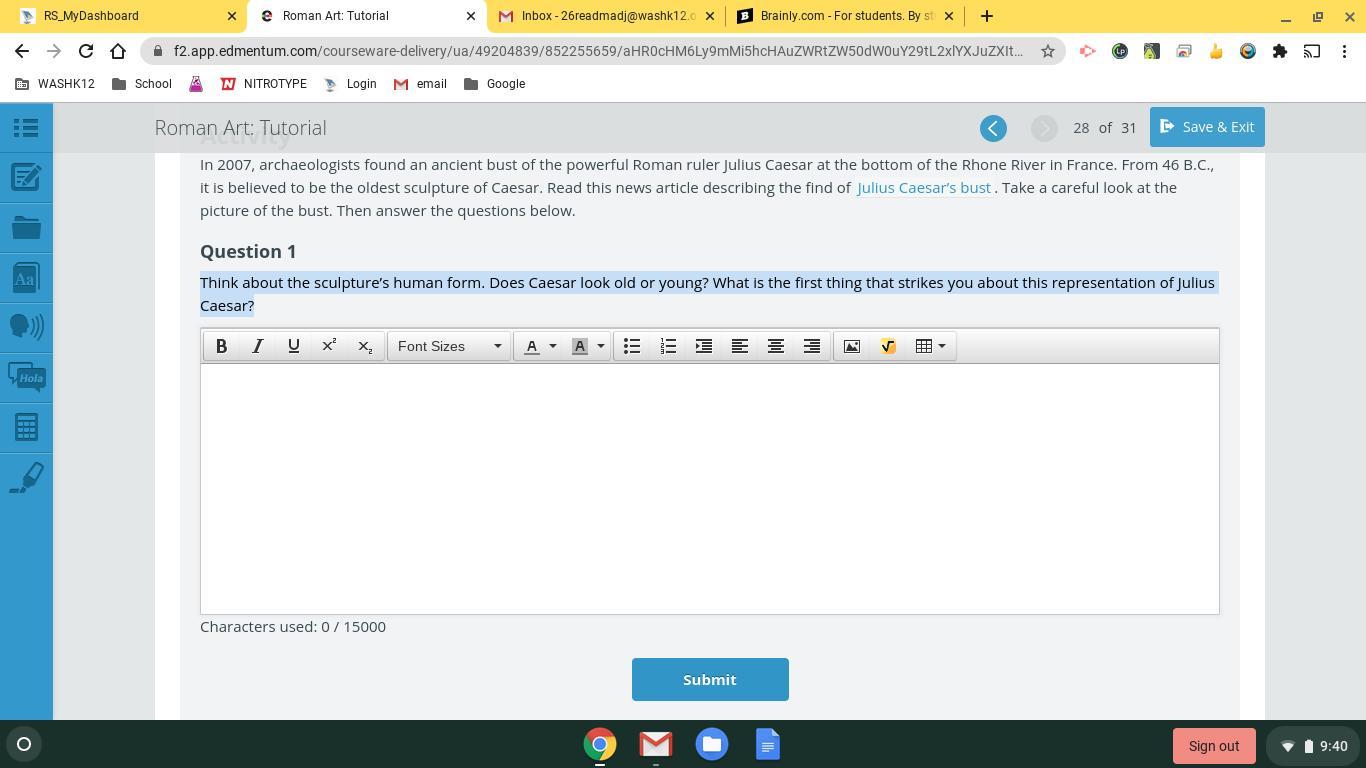
Task: Open the folders tool in sidebar
Action: [26, 228]
